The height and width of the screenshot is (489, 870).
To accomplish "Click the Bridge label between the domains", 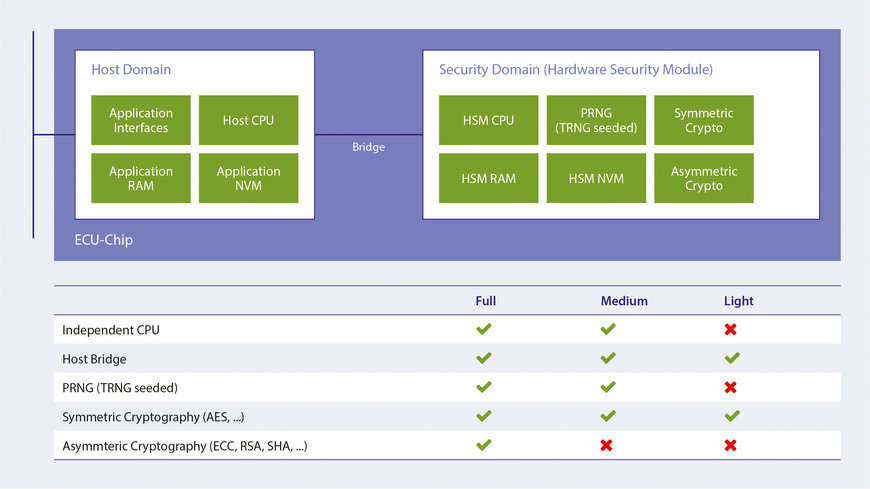I will [368, 147].
